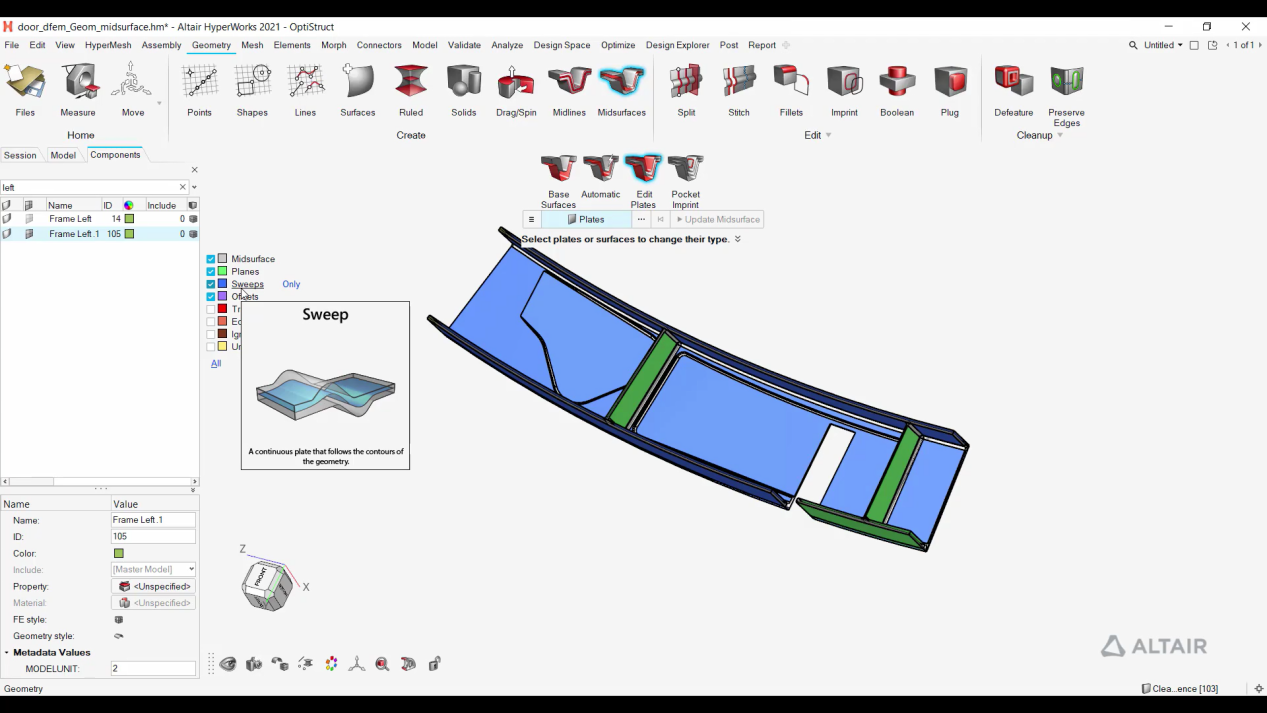Click the Midsurfaces ribbon tool
The width and height of the screenshot is (1267, 713).
(x=622, y=91)
